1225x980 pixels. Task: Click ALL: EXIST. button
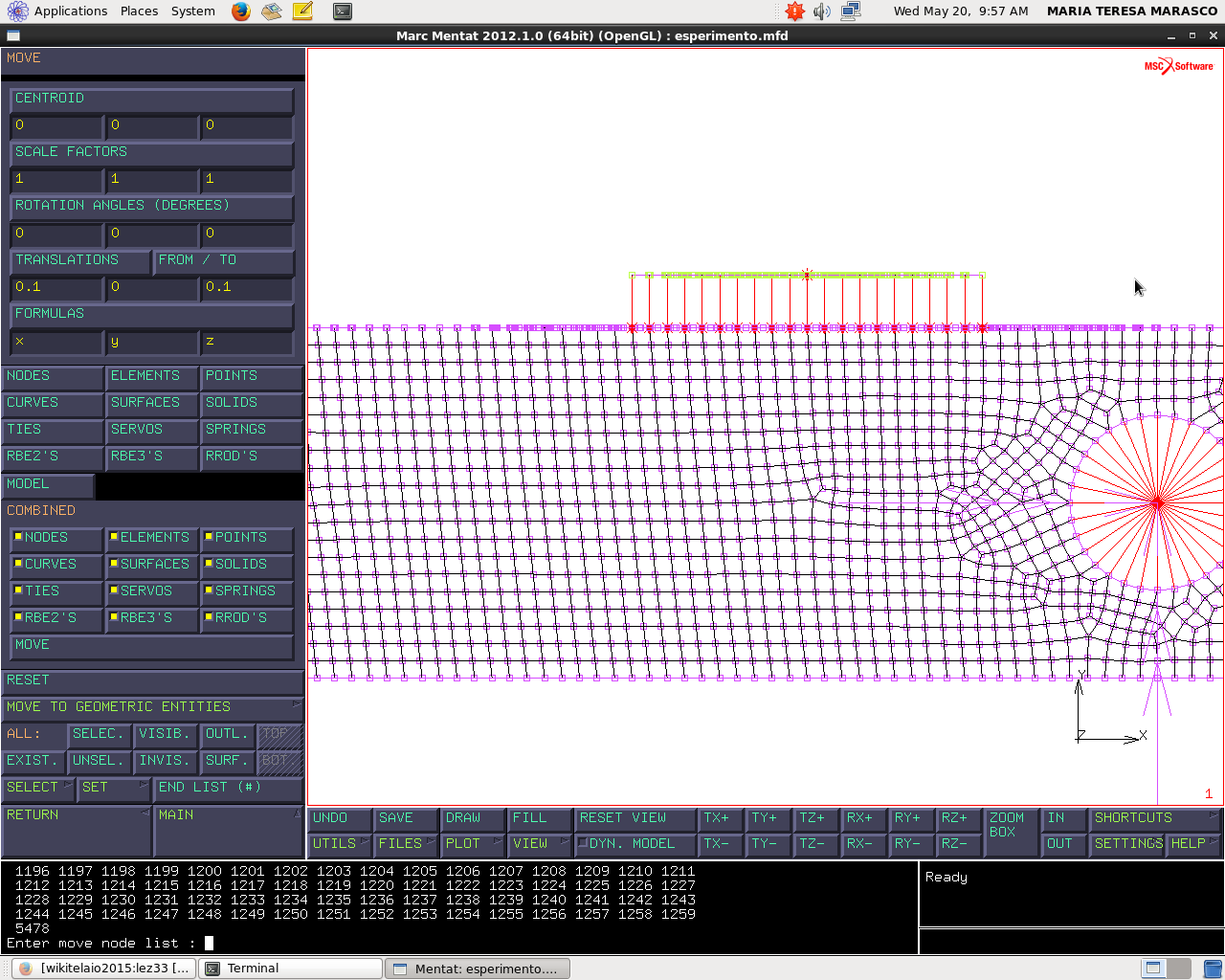click(x=33, y=761)
